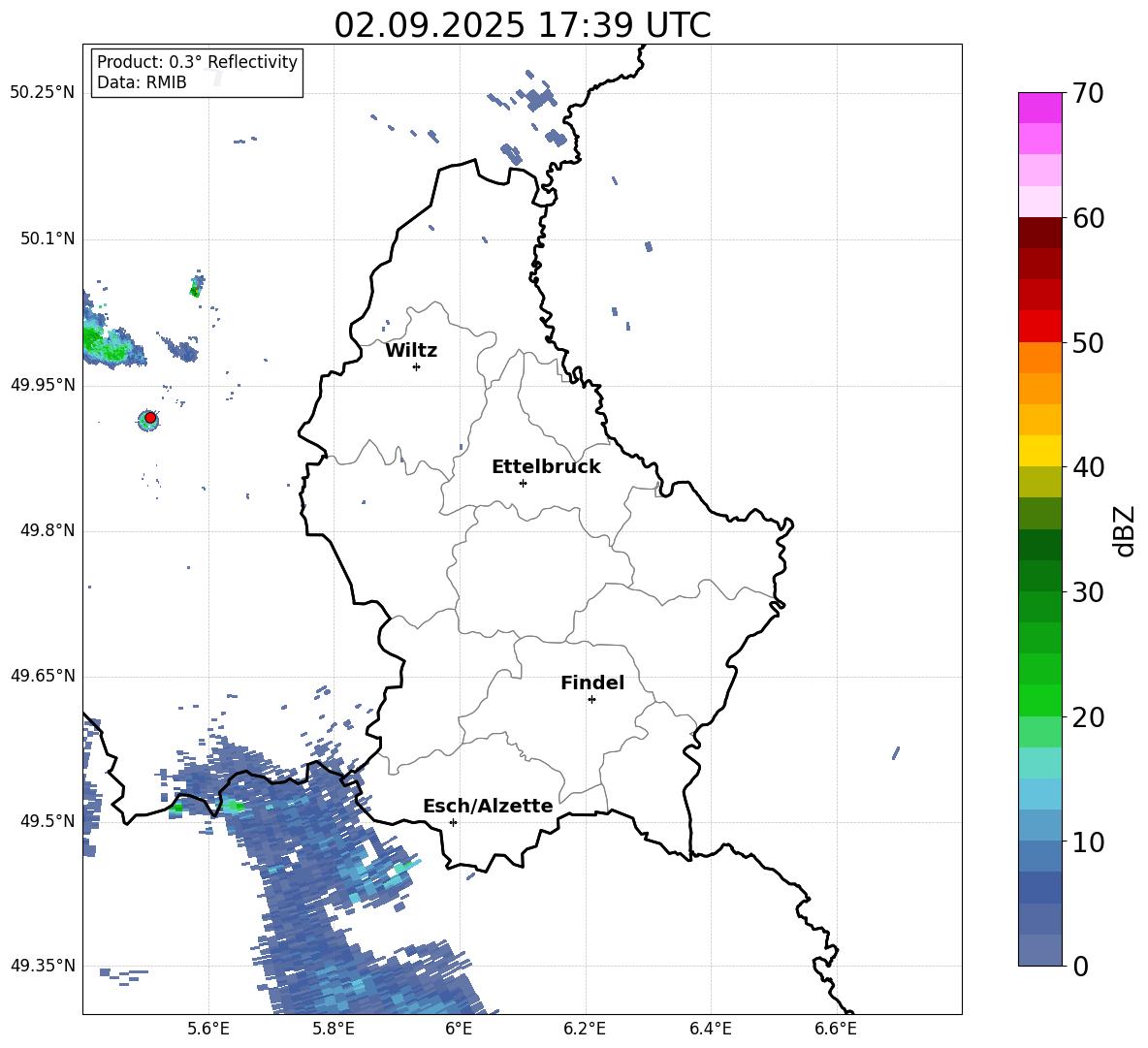Click the 'Data: RMIB' text
This screenshot has height=1048, width=1148.
(x=142, y=82)
